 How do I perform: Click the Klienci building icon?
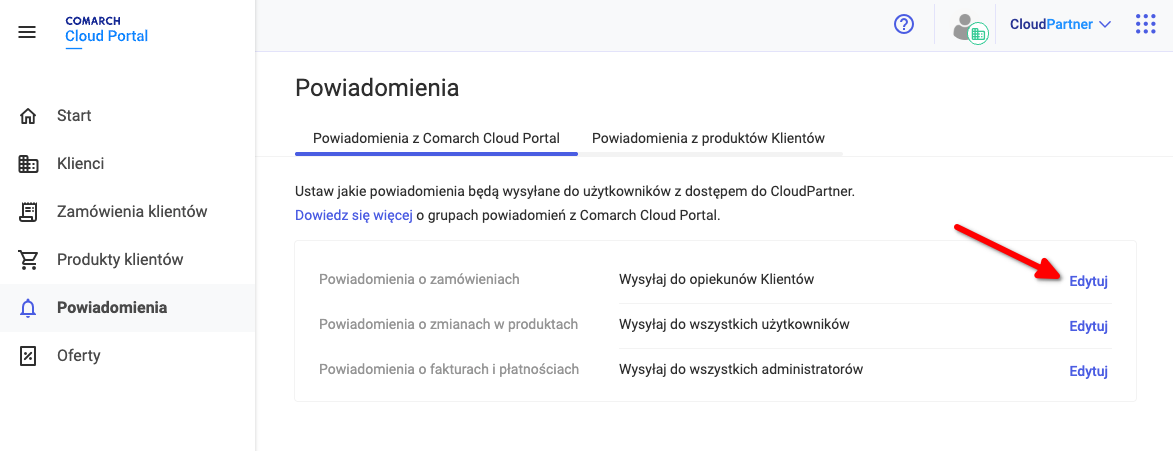(28, 164)
